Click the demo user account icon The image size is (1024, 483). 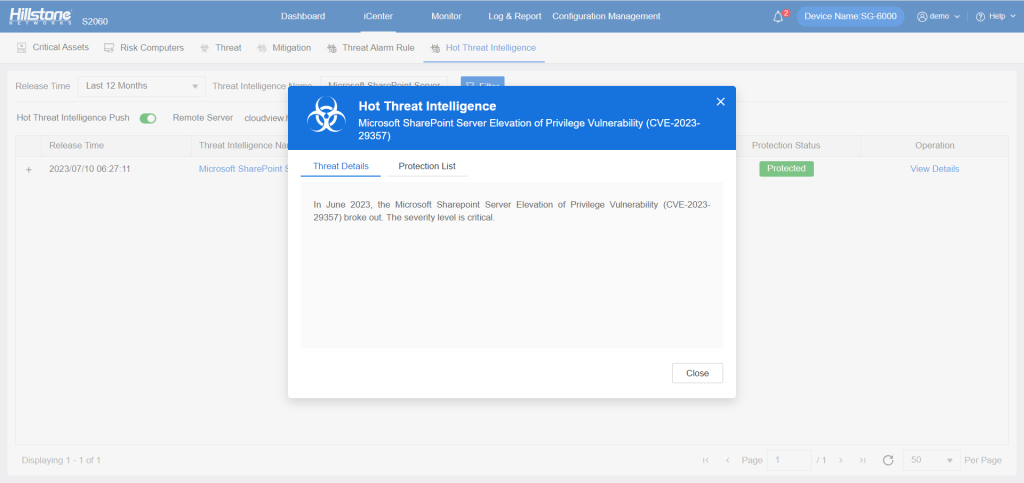(x=922, y=16)
